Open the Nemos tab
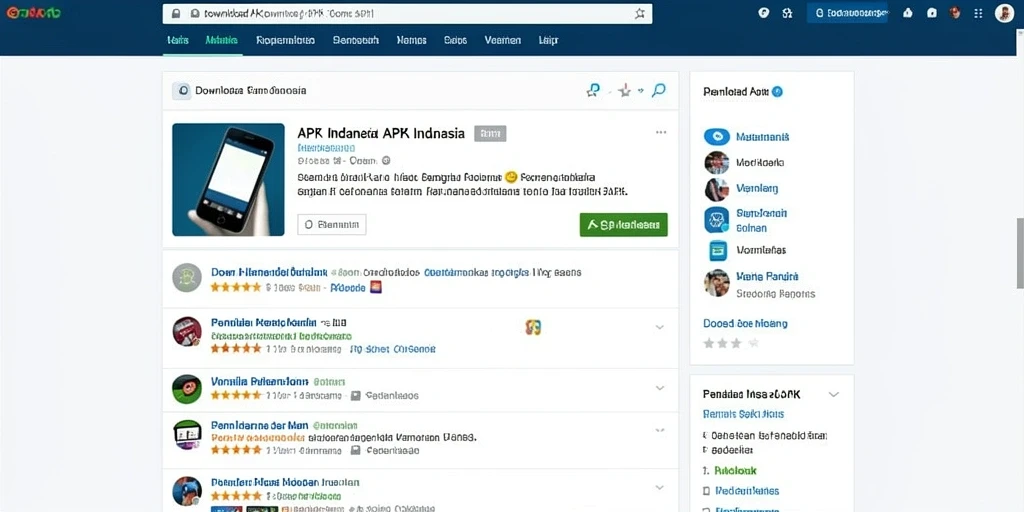The width and height of the screenshot is (1024, 512). 411,40
